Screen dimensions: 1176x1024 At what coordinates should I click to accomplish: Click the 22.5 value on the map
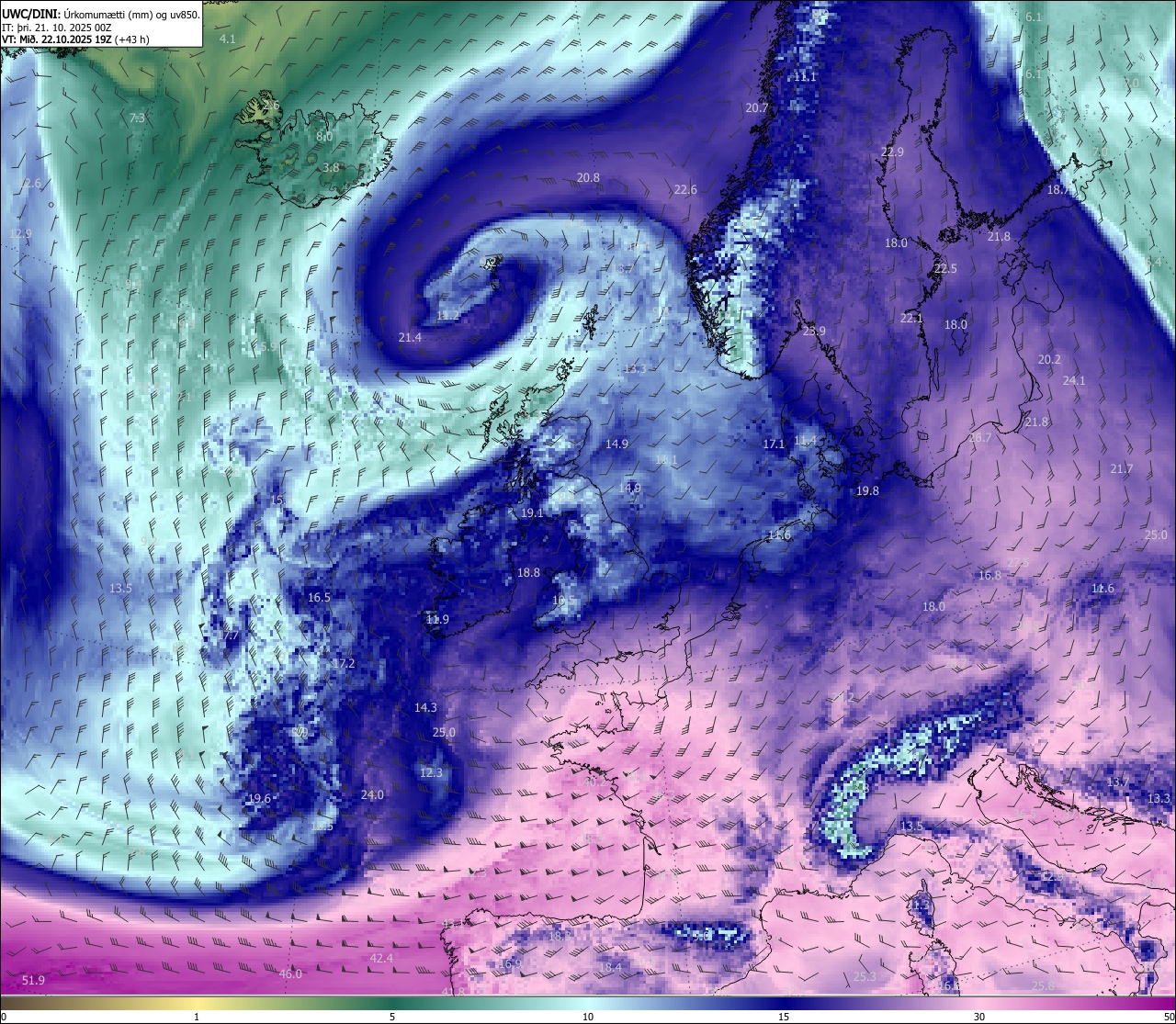click(945, 269)
